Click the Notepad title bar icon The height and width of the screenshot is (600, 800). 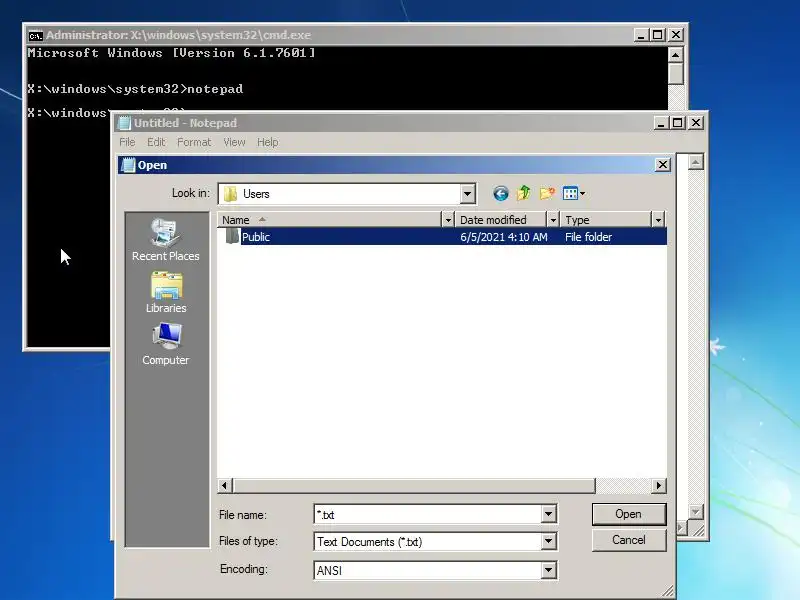124,123
